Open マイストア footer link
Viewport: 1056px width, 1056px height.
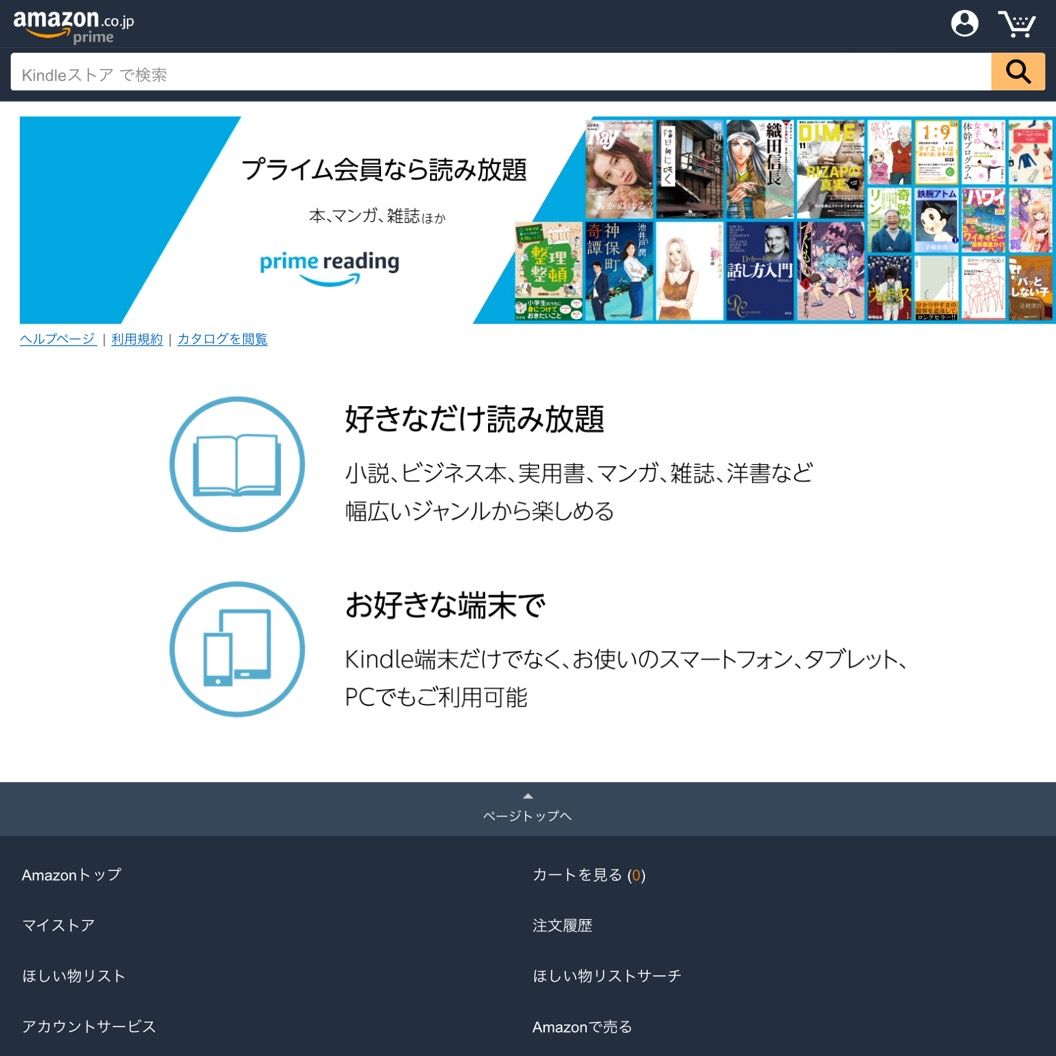(58, 925)
